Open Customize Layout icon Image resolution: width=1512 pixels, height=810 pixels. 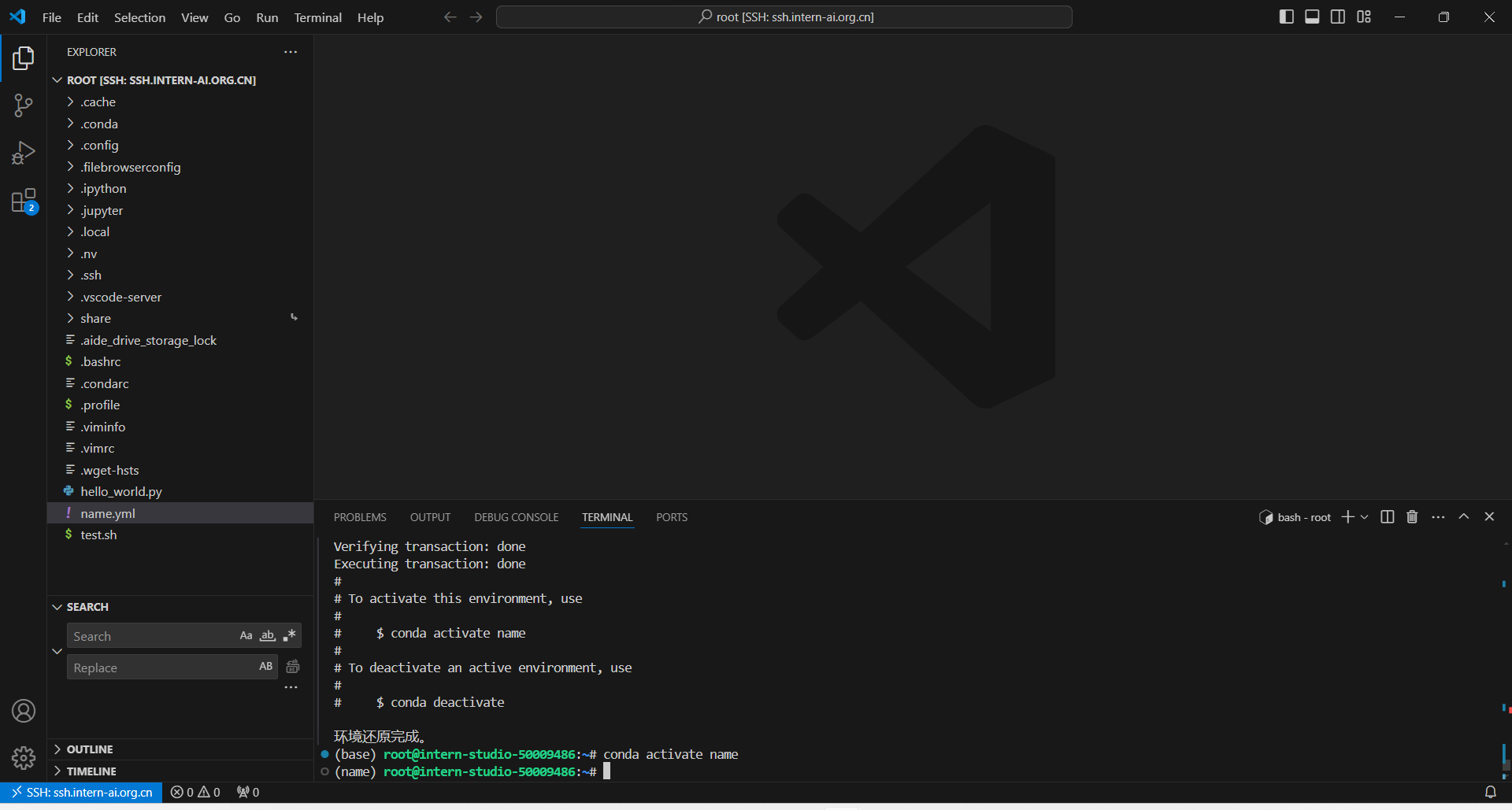(1364, 17)
